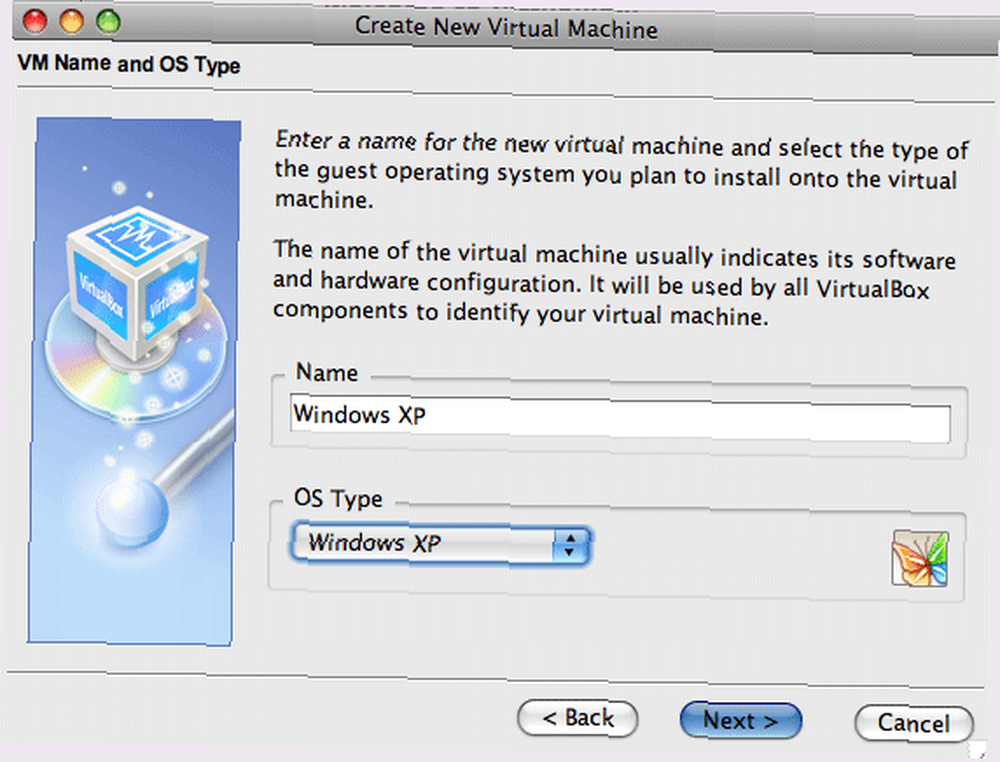Viewport: 1000px width, 762px height.
Task: Click the 'OS Type' group label
Action: click(x=338, y=498)
